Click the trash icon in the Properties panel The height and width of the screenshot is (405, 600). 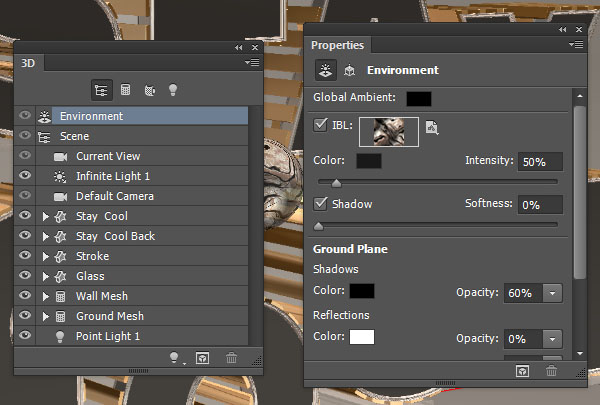pos(551,371)
